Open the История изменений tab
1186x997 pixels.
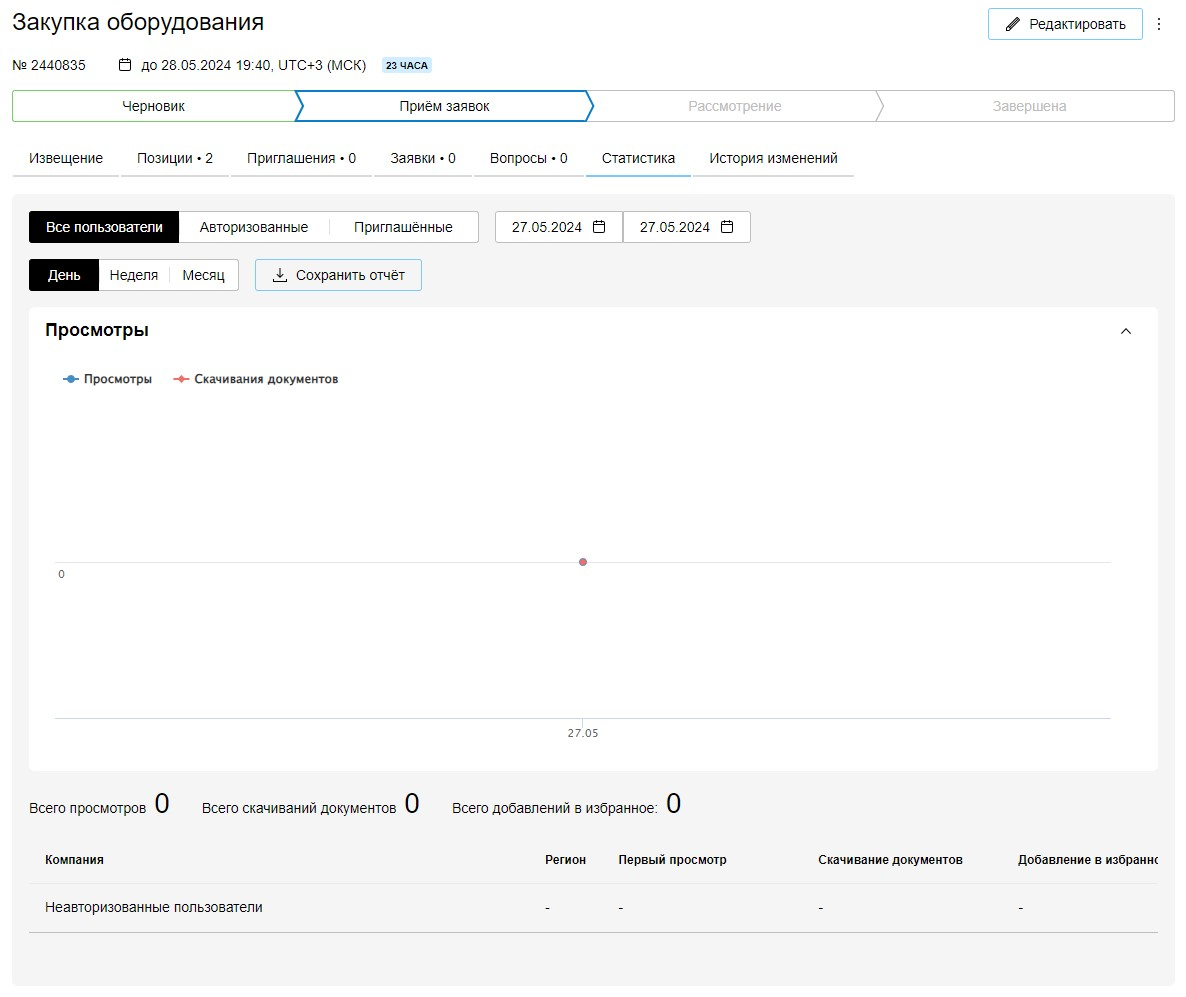point(773,158)
